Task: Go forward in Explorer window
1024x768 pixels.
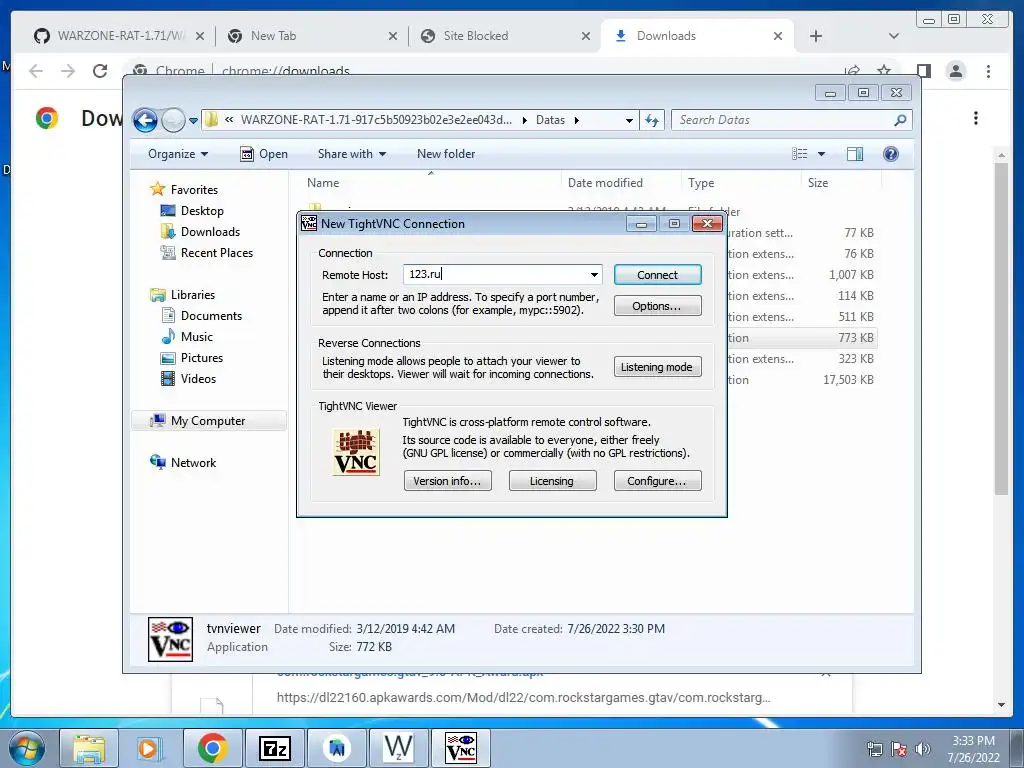Action: point(173,120)
